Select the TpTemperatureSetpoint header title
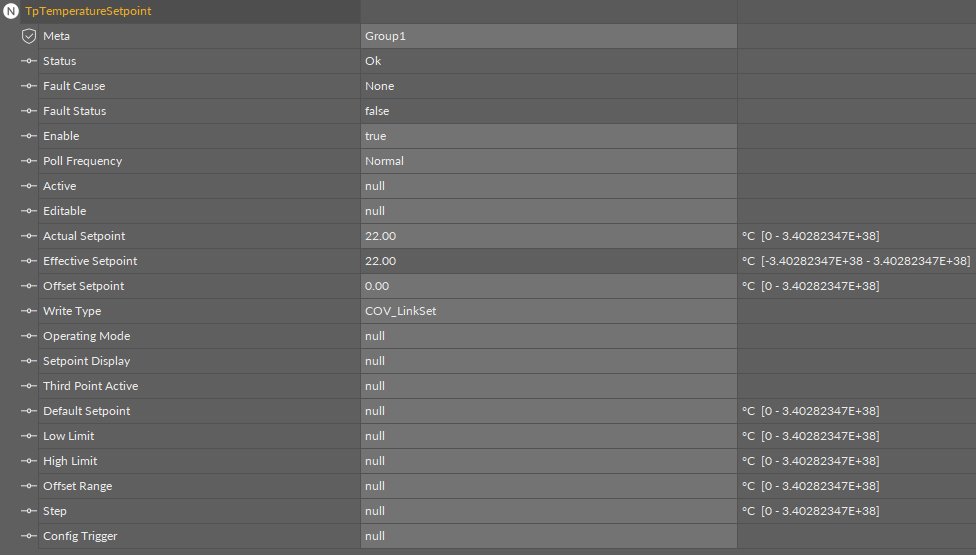The height and width of the screenshot is (555, 976). coord(88,11)
